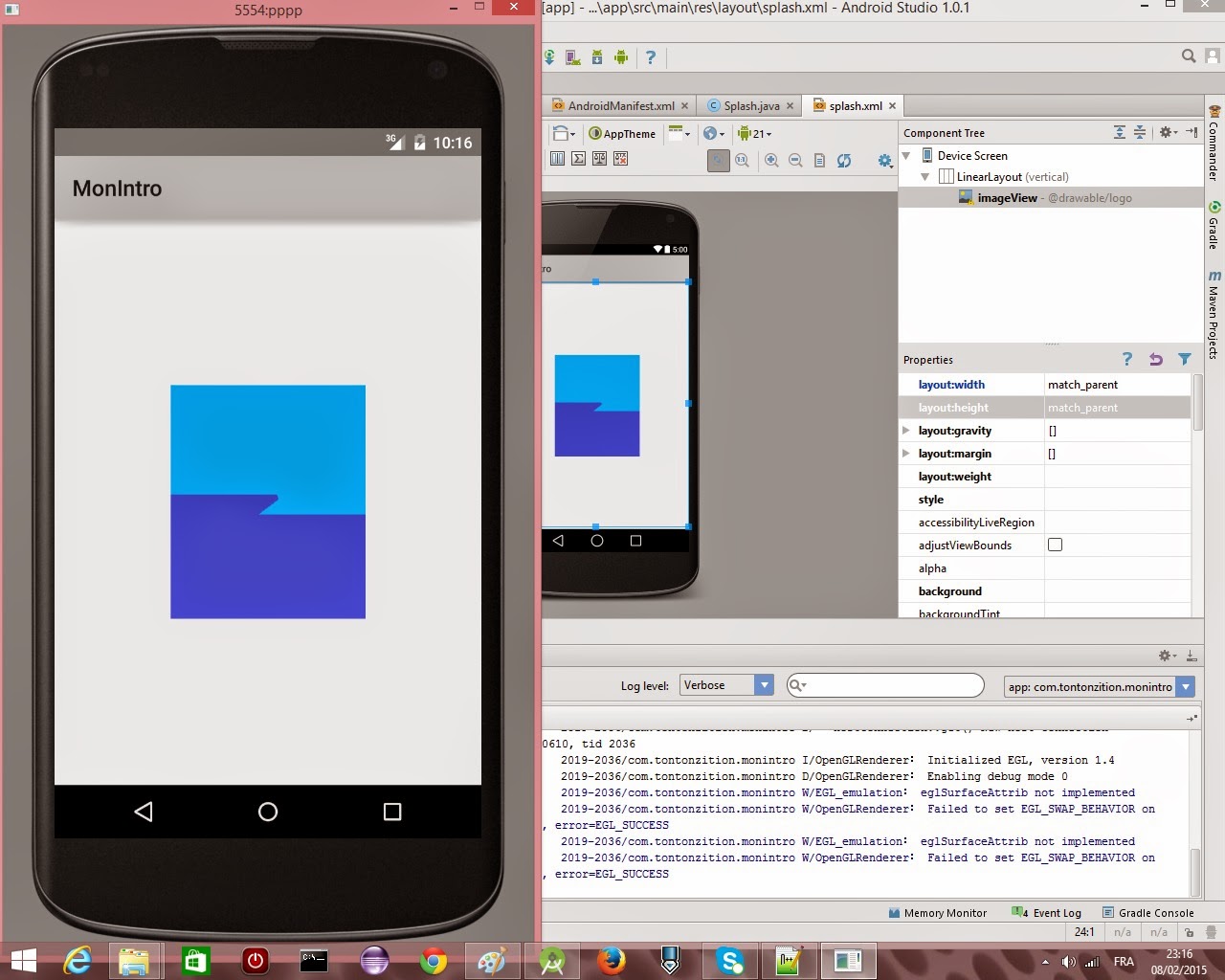Image resolution: width=1225 pixels, height=980 pixels.
Task: Open the Log level Verbose dropdown
Action: pyautogui.click(x=726, y=684)
